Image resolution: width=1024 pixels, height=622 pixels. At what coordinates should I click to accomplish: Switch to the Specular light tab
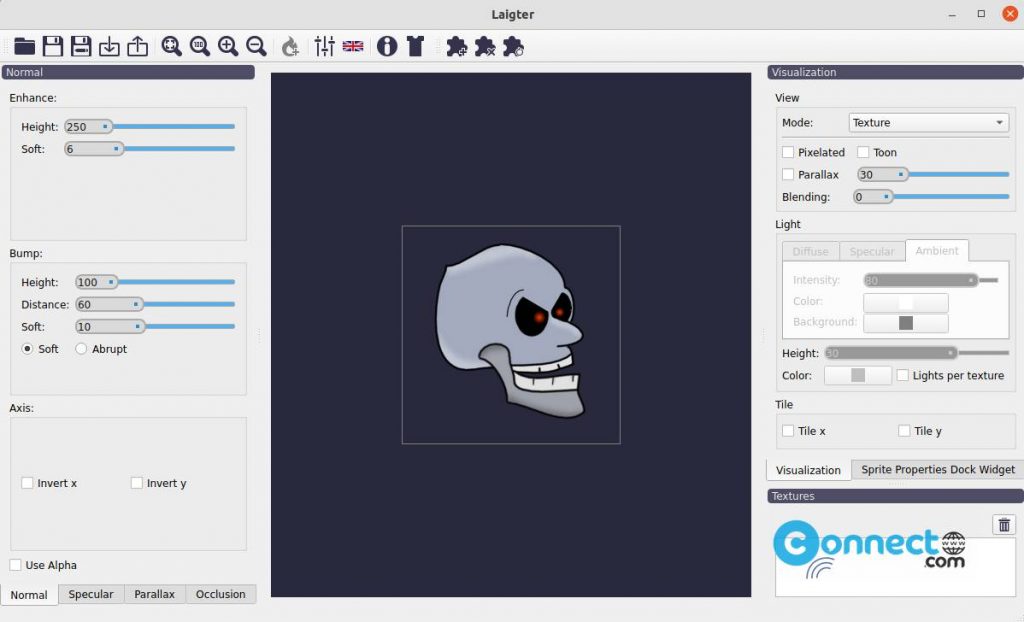click(872, 251)
